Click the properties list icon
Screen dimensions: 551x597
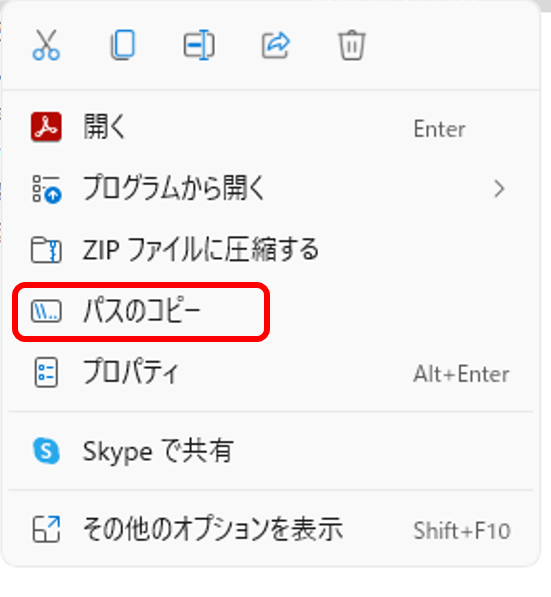pos(46,372)
